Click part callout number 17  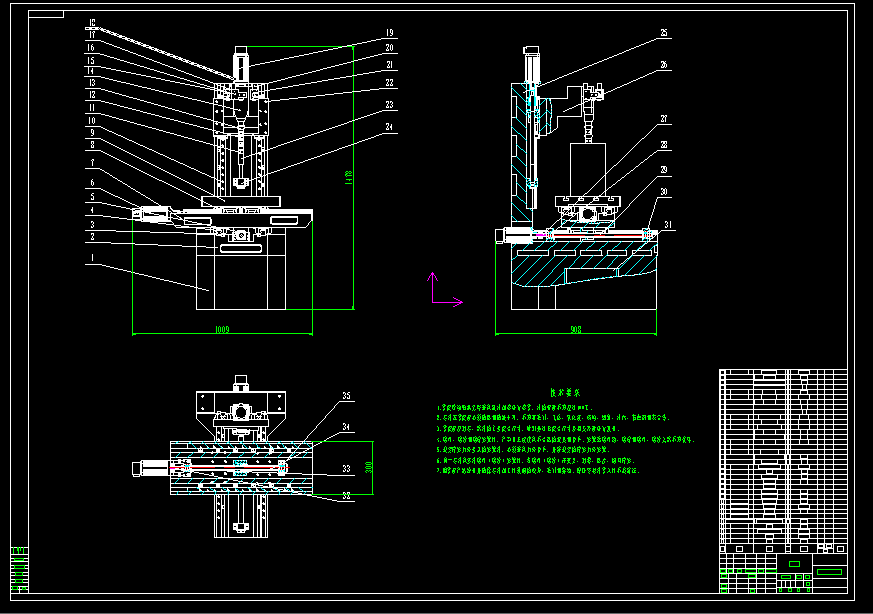[92, 35]
